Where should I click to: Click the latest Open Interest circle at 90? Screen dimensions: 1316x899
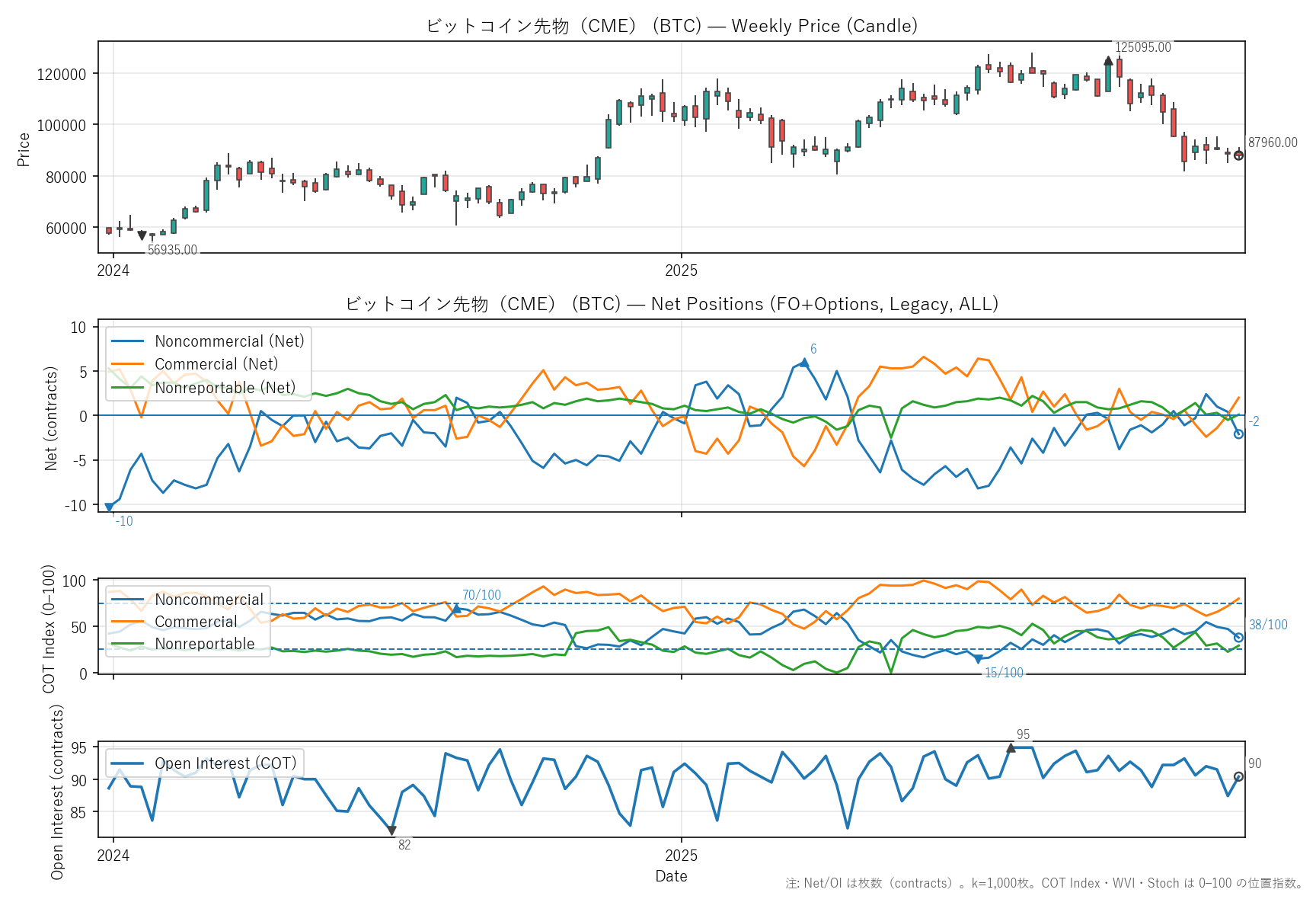pyautogui.click(x=1239, y=777)
